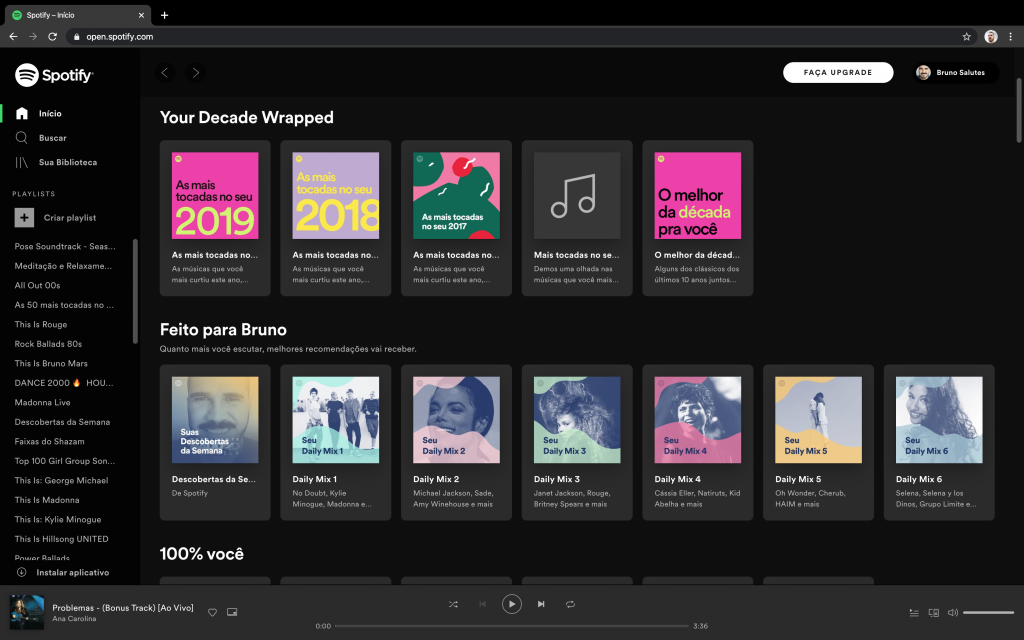
Task: Open Daily Mix 2 card
Action: click(456, 442)
